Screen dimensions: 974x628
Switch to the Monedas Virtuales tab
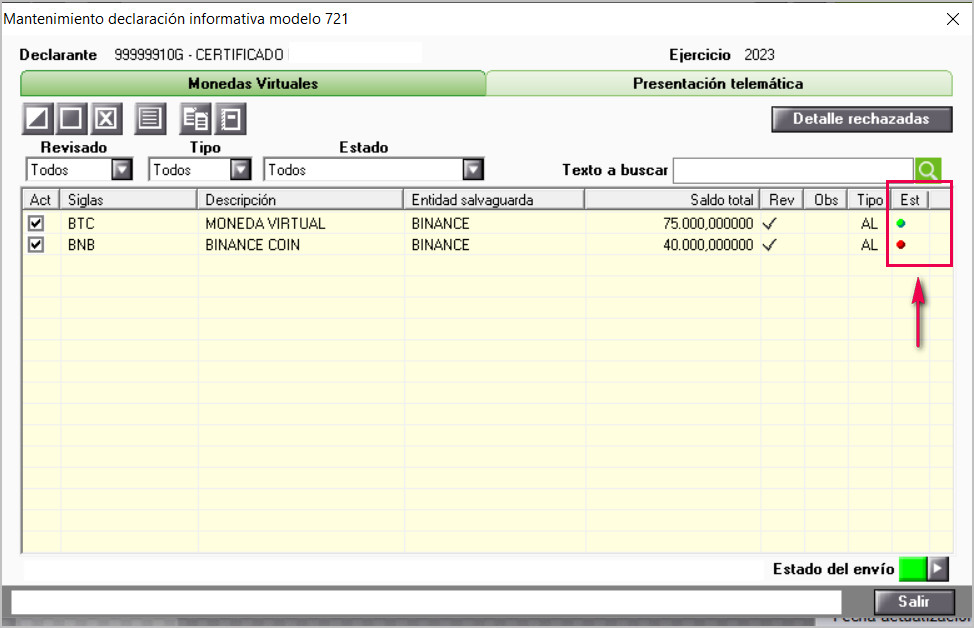click(x=253, y=83)
